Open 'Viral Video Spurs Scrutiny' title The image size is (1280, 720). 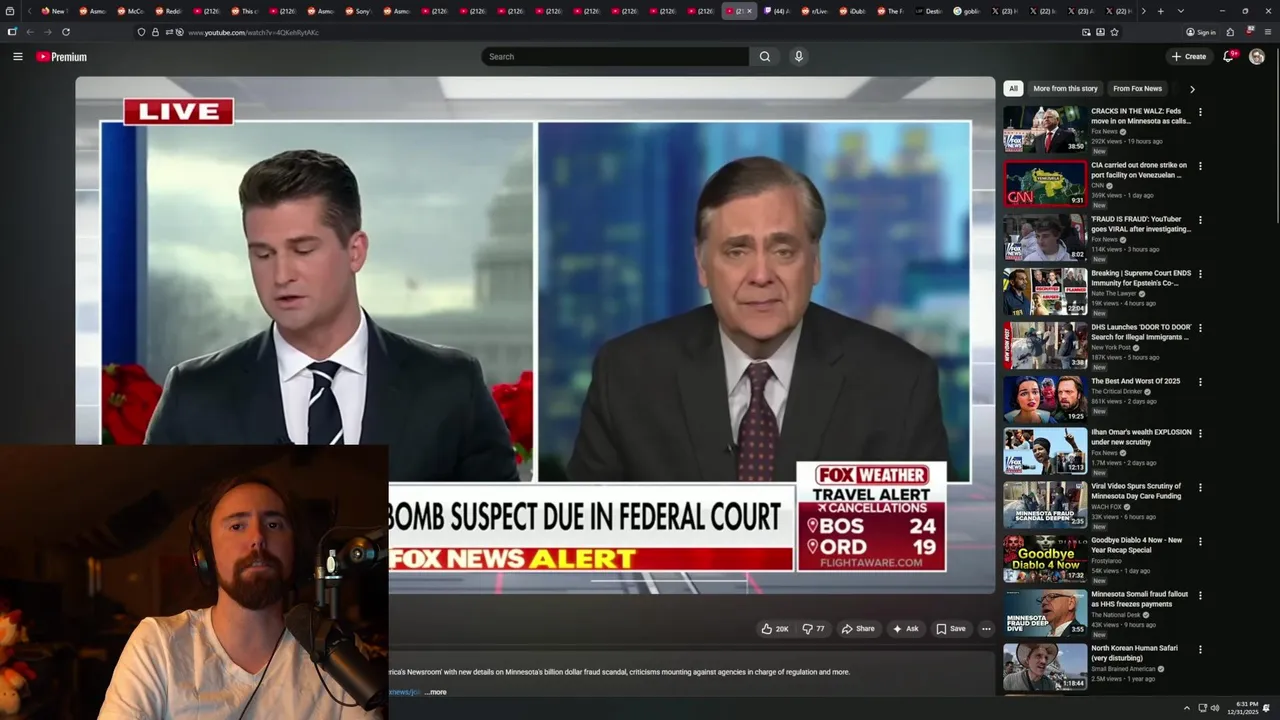pos(1136,491)
